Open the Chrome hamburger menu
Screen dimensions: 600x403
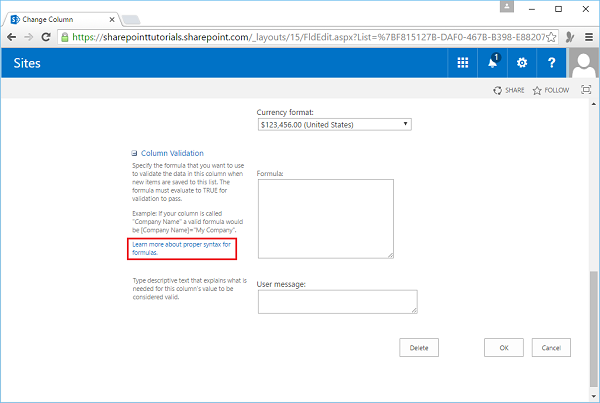pyautogui.click(x=589, y=36)
